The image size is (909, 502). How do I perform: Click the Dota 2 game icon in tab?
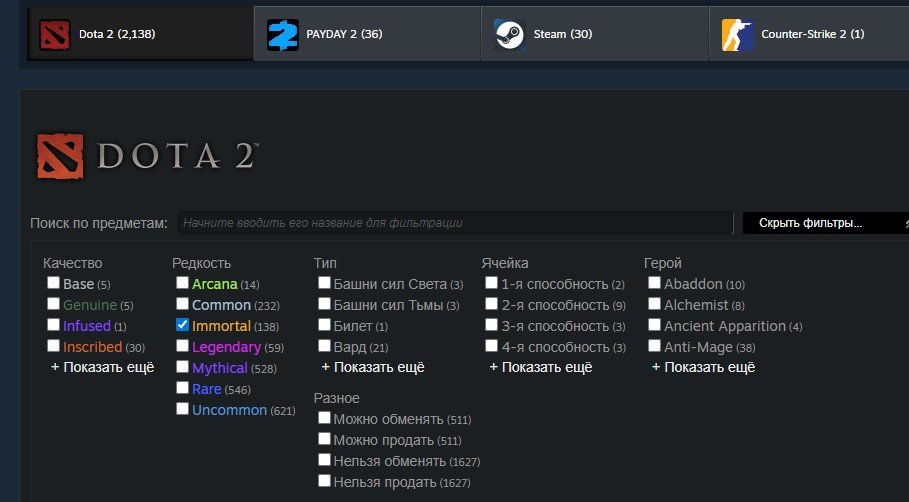click(54, 34)
